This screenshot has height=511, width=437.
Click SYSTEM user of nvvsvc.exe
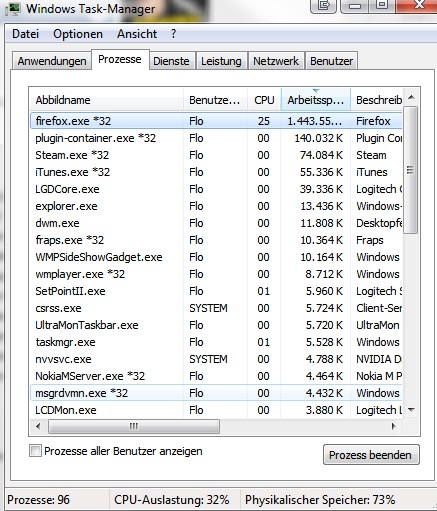point(208,359)
